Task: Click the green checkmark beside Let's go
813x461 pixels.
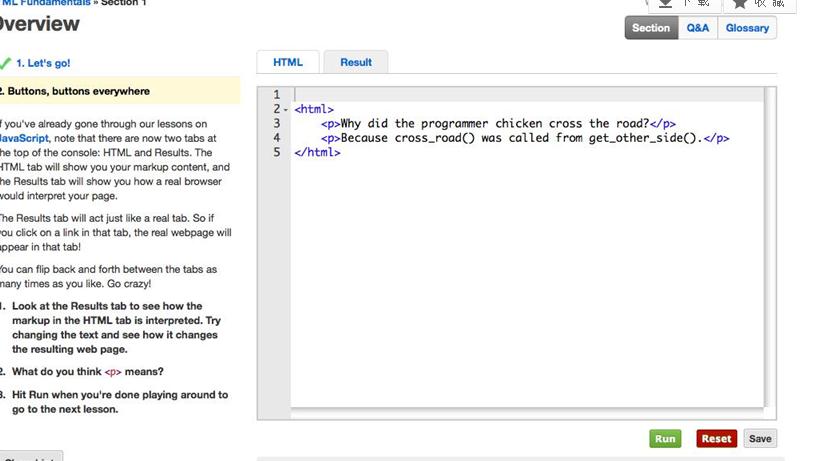Action: 5,63
